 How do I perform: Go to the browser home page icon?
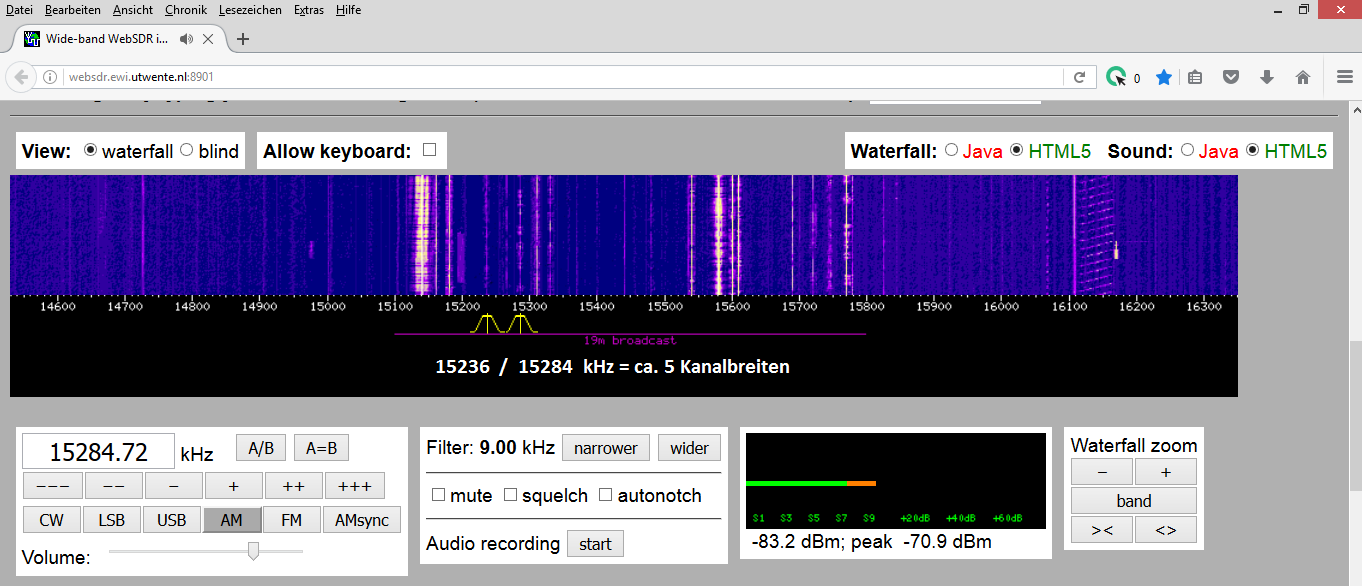pos(1302,77)
